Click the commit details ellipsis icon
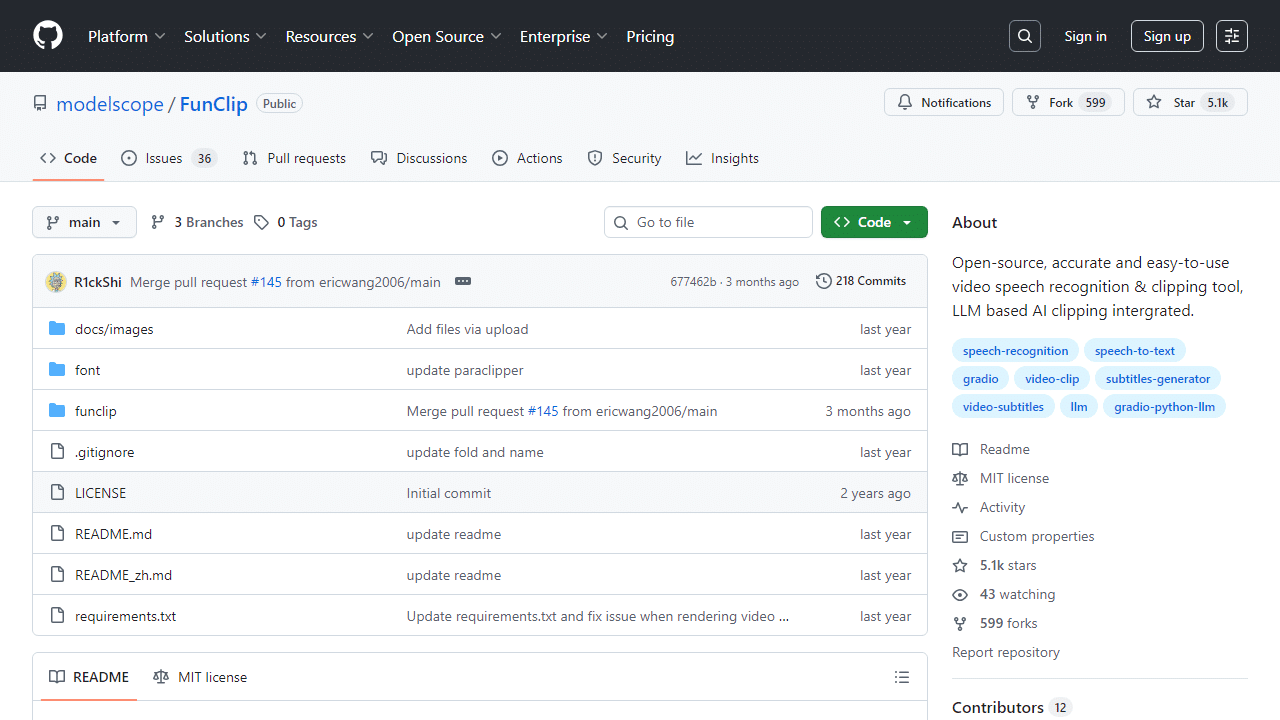Screen dimensions: 1280x720 pos(462,282)
